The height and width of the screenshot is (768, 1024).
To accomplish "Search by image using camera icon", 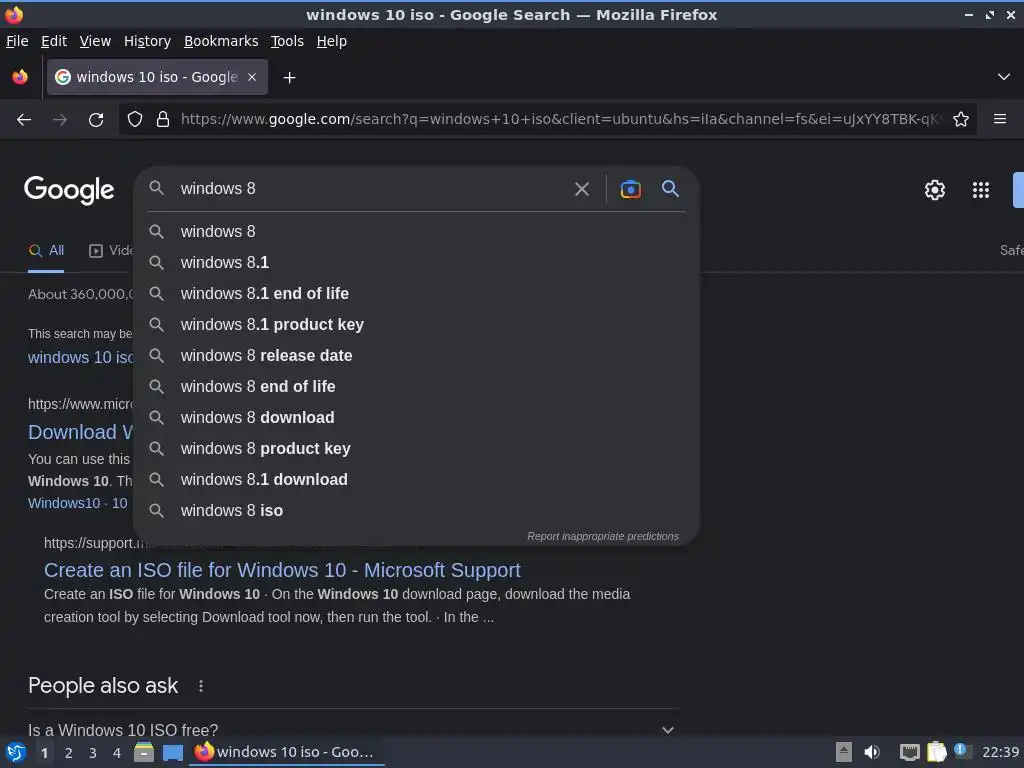I will coord(630,189).
